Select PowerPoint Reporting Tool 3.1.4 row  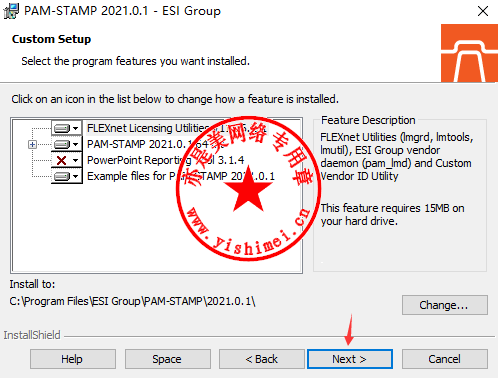pyautogui.click(x=166, y=160)
